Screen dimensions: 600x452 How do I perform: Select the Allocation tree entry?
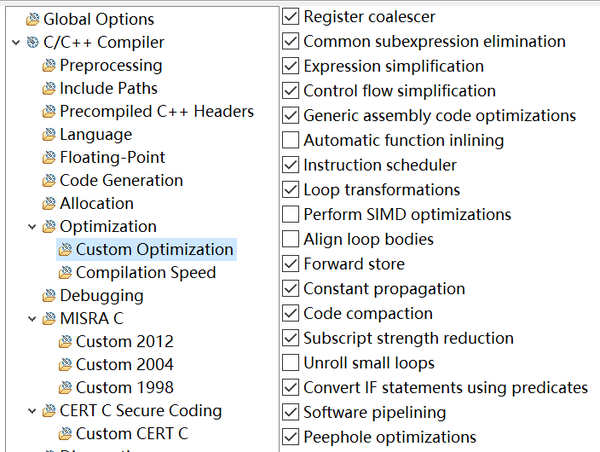(96, 204)
